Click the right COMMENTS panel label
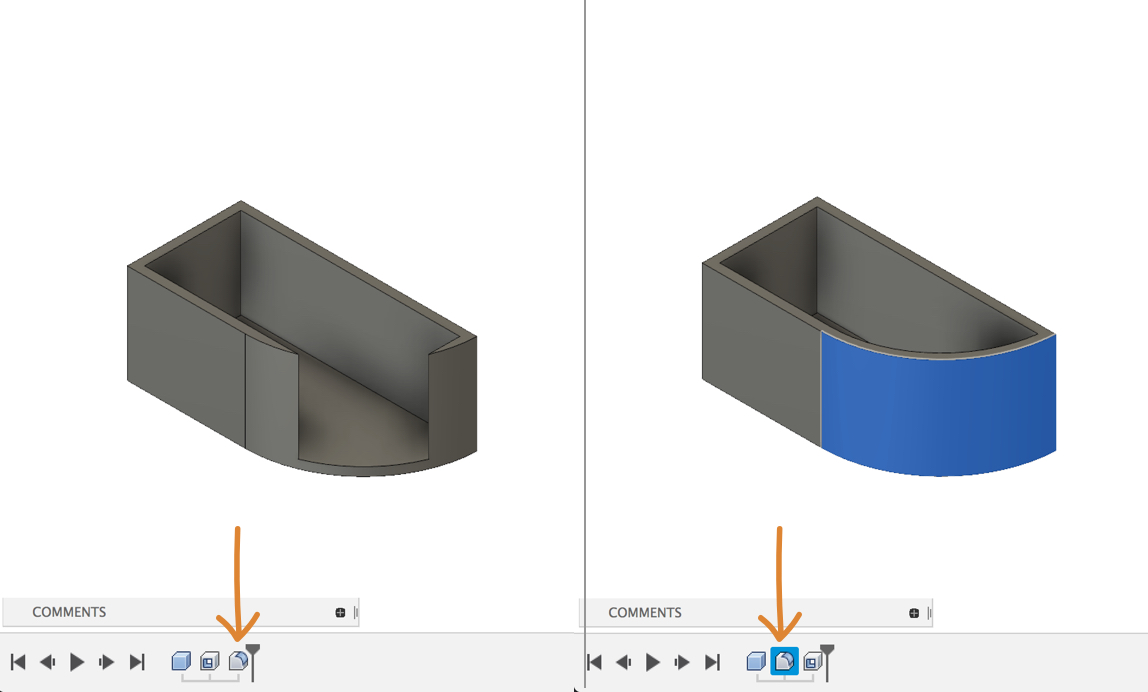1148x692 pixels. point(645,613)
